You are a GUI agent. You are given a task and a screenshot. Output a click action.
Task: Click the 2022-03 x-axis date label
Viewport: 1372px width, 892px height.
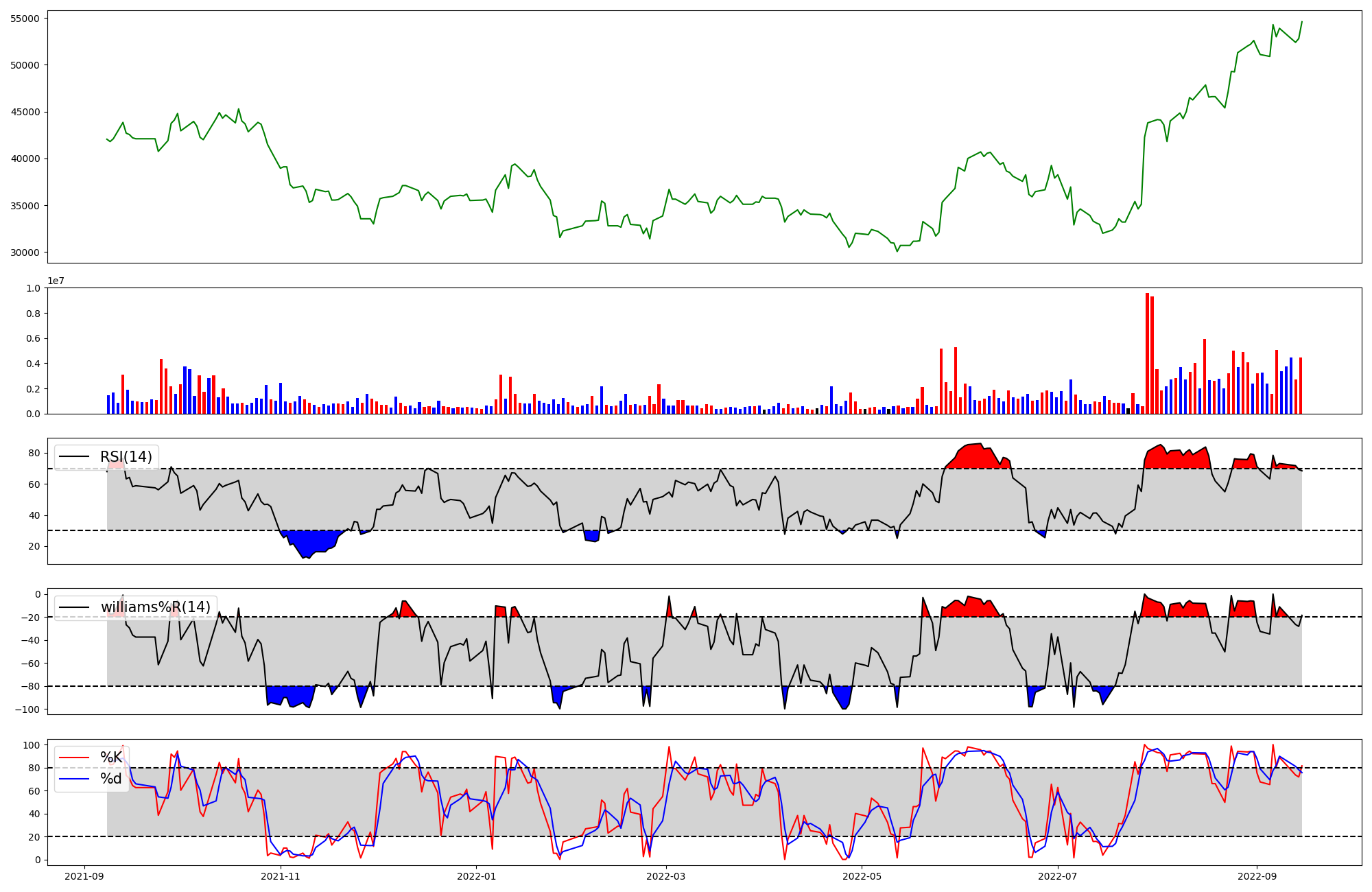coord(665,876)
